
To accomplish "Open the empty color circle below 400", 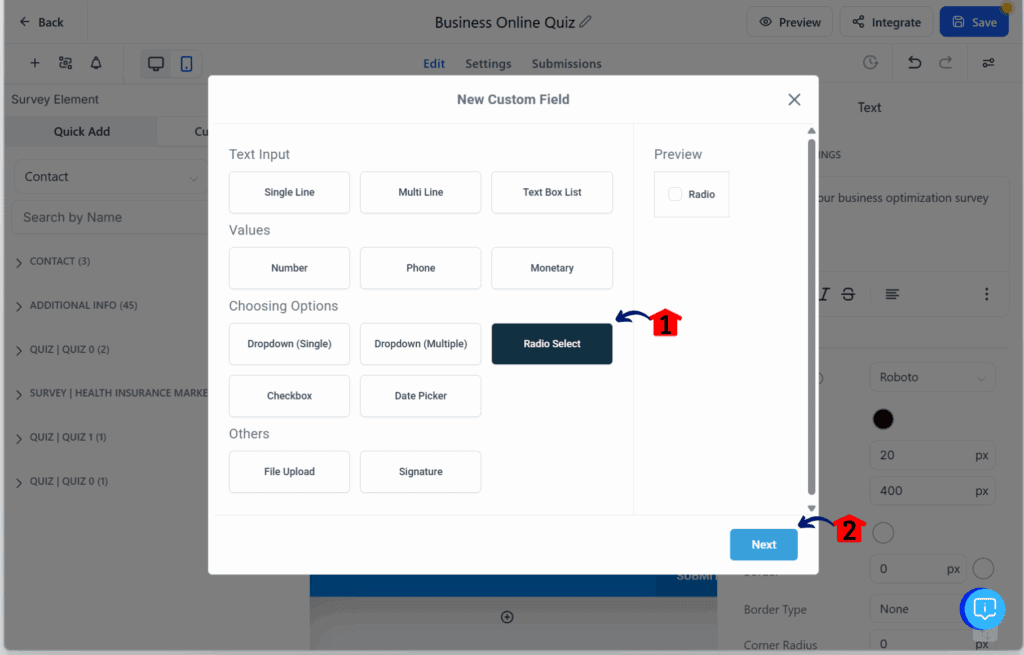I will 883,533.
